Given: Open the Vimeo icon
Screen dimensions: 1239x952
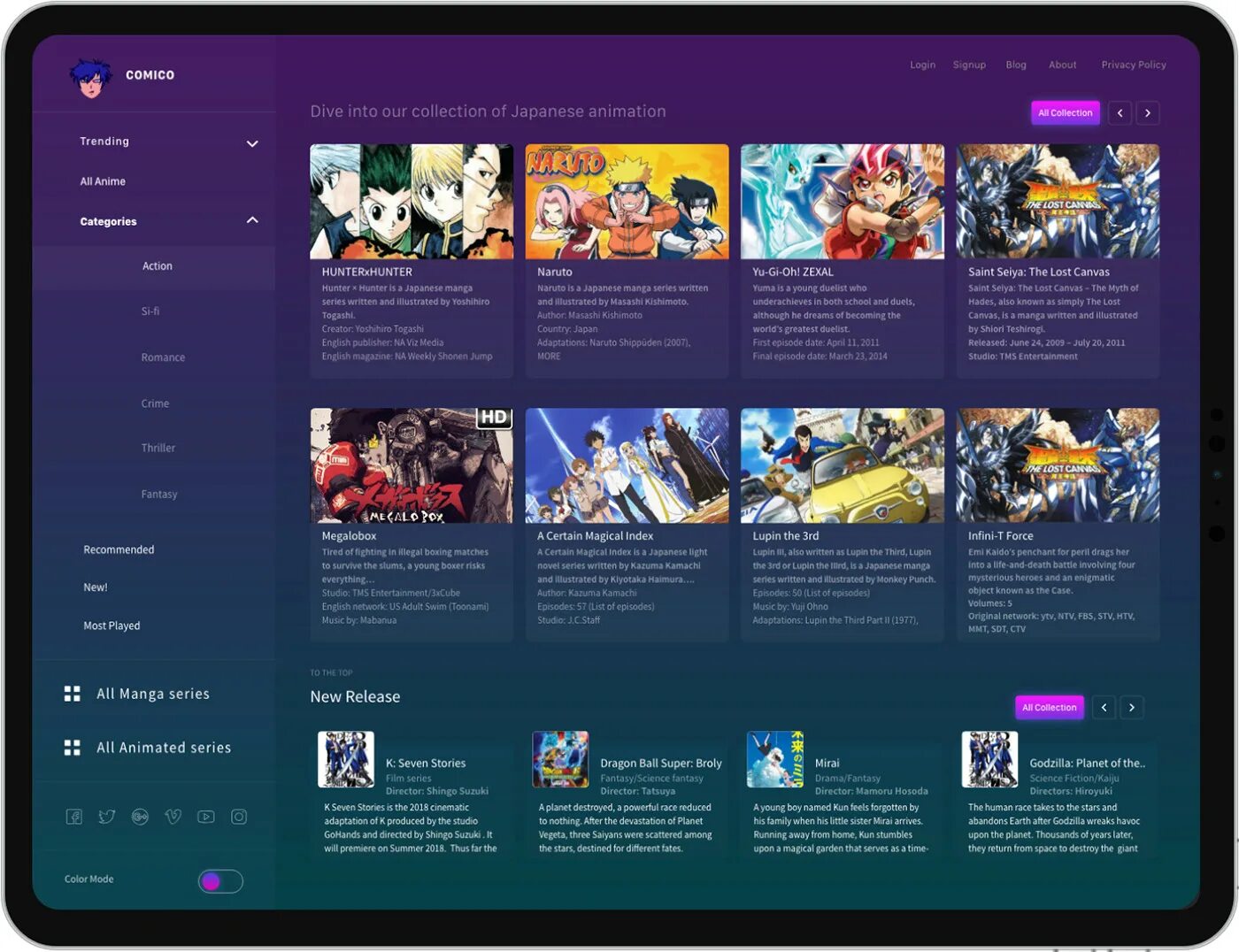Looking at the screenshot, I should point(173,817).
